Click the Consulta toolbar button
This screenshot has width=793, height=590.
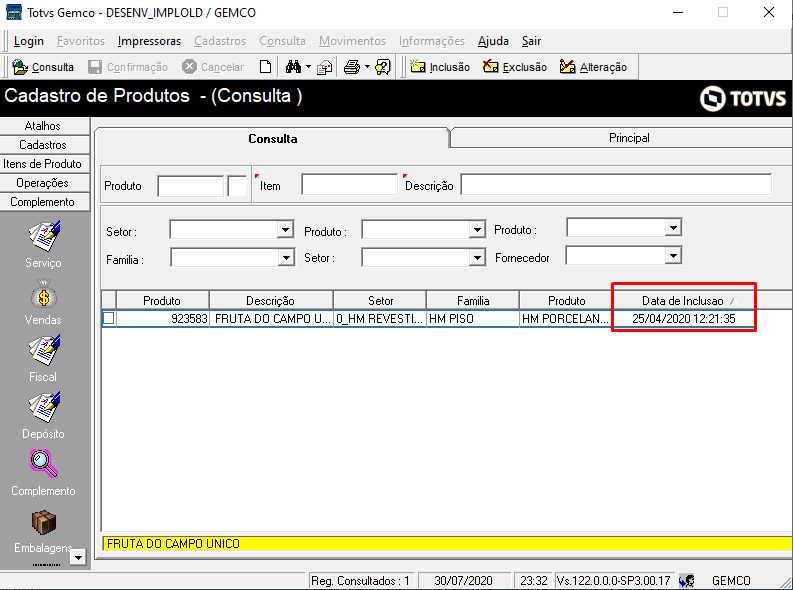(43, 67)
